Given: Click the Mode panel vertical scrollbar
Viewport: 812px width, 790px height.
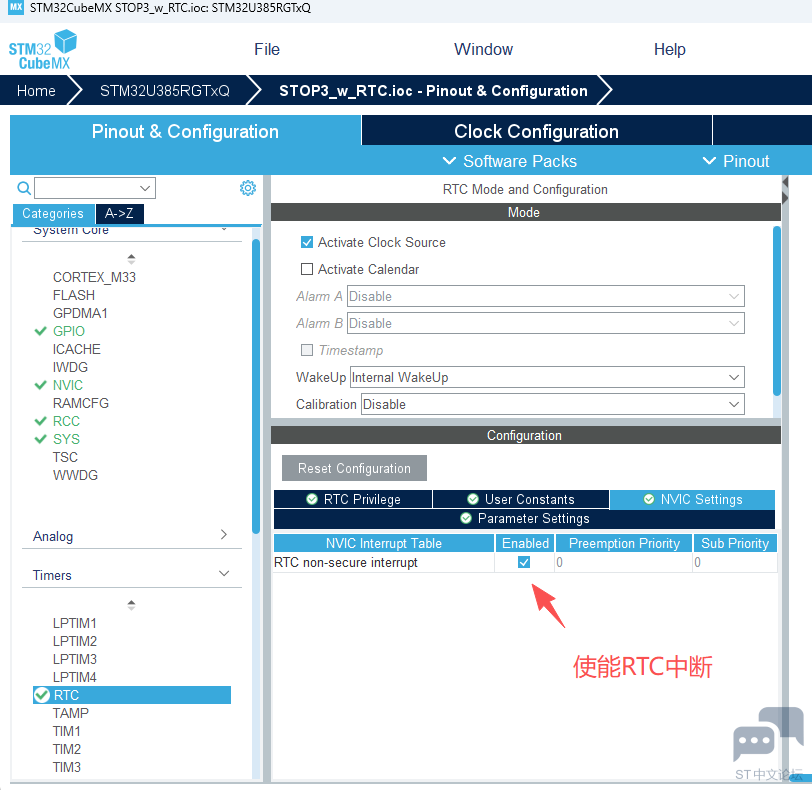Looking at the screenshot, I should click(777, 311).
